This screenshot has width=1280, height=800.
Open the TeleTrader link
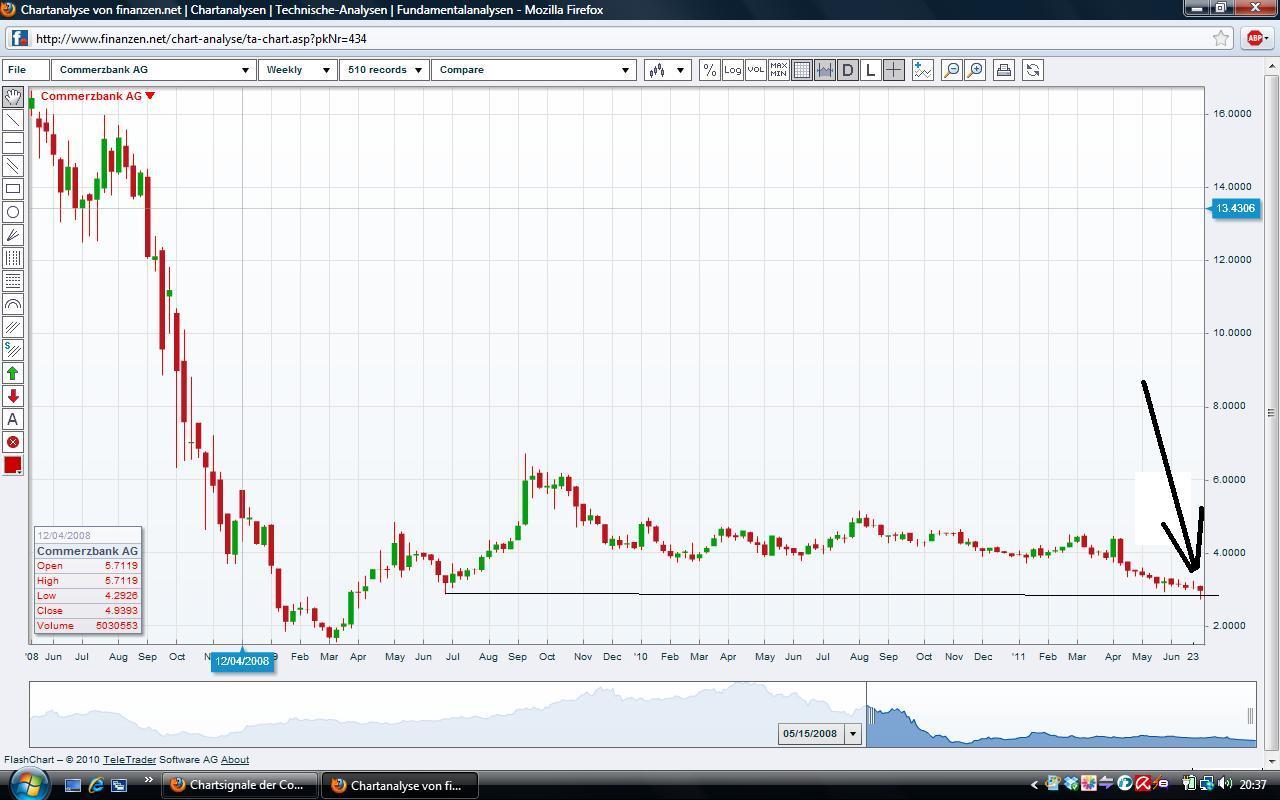pyautogui.click(x=128, y=760)
